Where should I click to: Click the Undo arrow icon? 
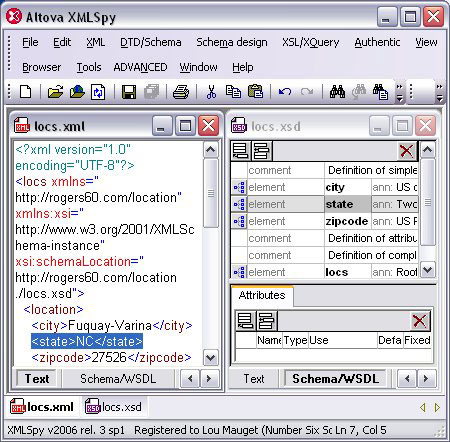[285, 92]
